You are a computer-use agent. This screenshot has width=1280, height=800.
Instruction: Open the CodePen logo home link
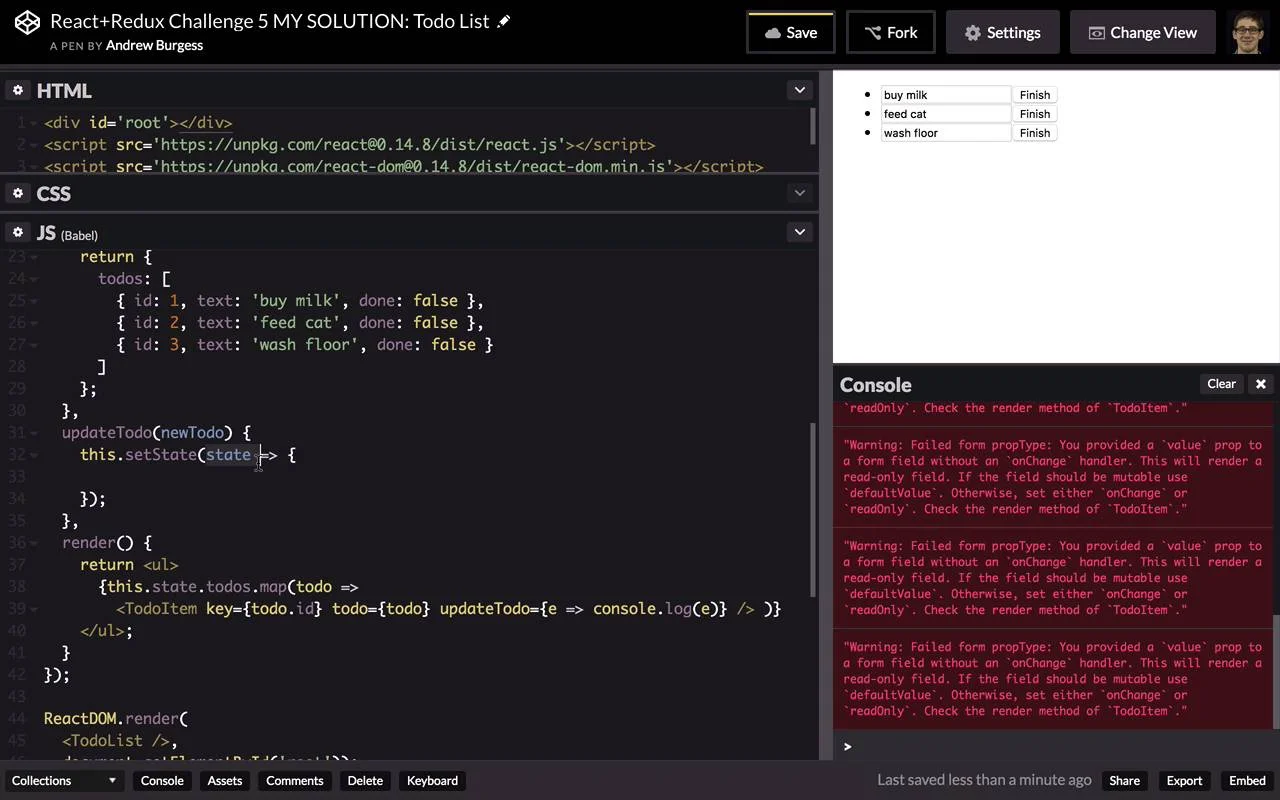click(x=27, y=22)
